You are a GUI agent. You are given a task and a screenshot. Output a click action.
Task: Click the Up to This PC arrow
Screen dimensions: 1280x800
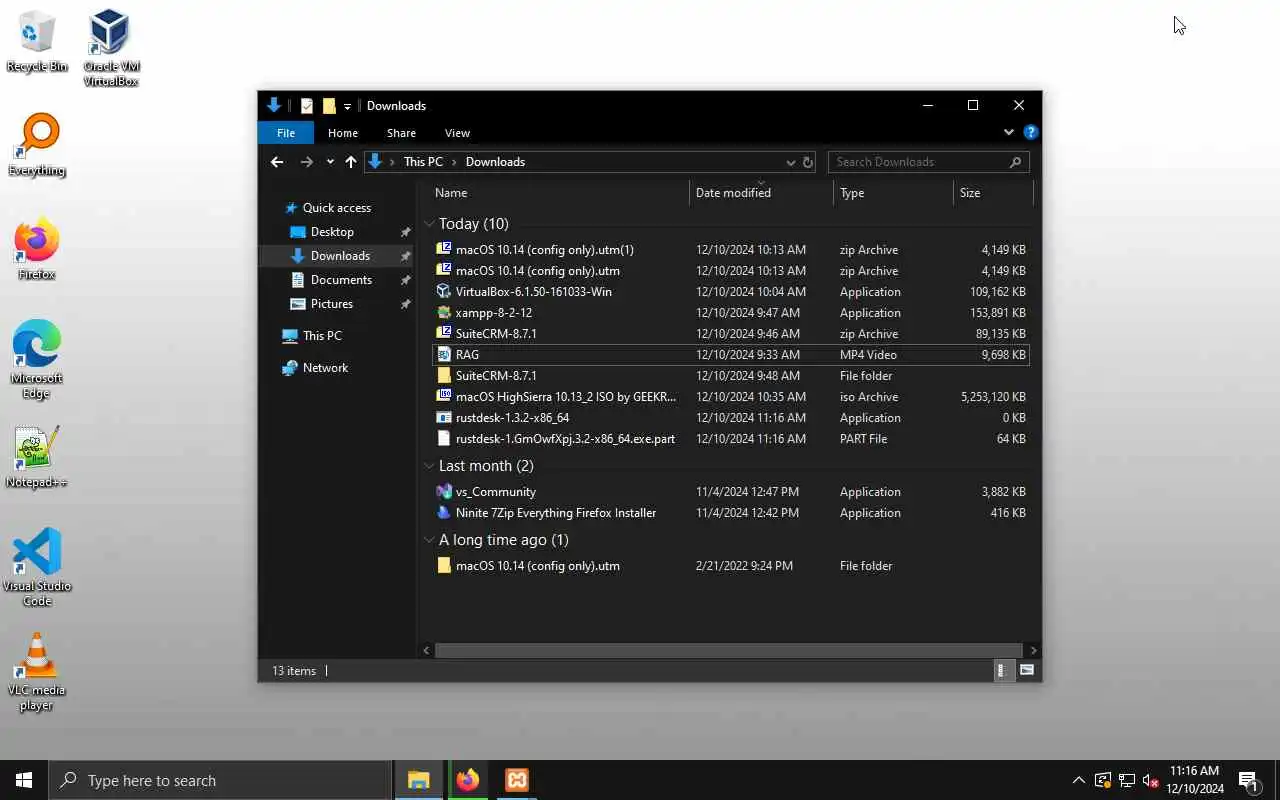350,162
